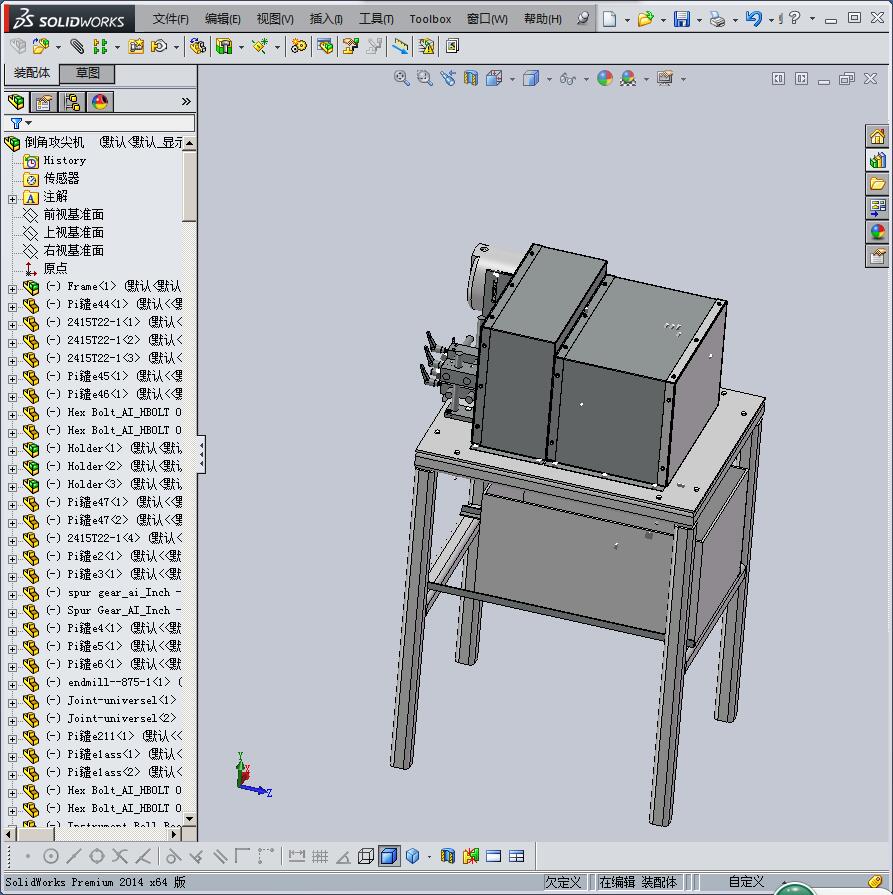Open the 视图(V) menu
Screen dimensions: 893x895
[x=275, y=19]
